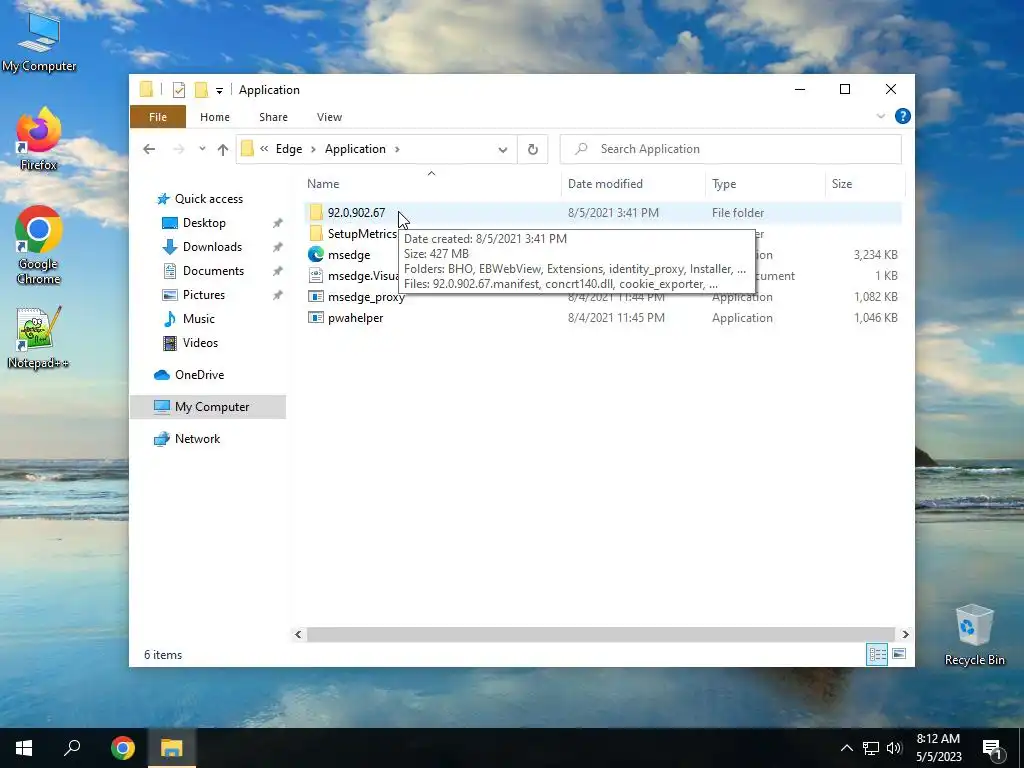Image resolution: width=1024 pixels, height=768 pixels.
Task: Sort by the Size column header
Action: [x=865, y=184]
